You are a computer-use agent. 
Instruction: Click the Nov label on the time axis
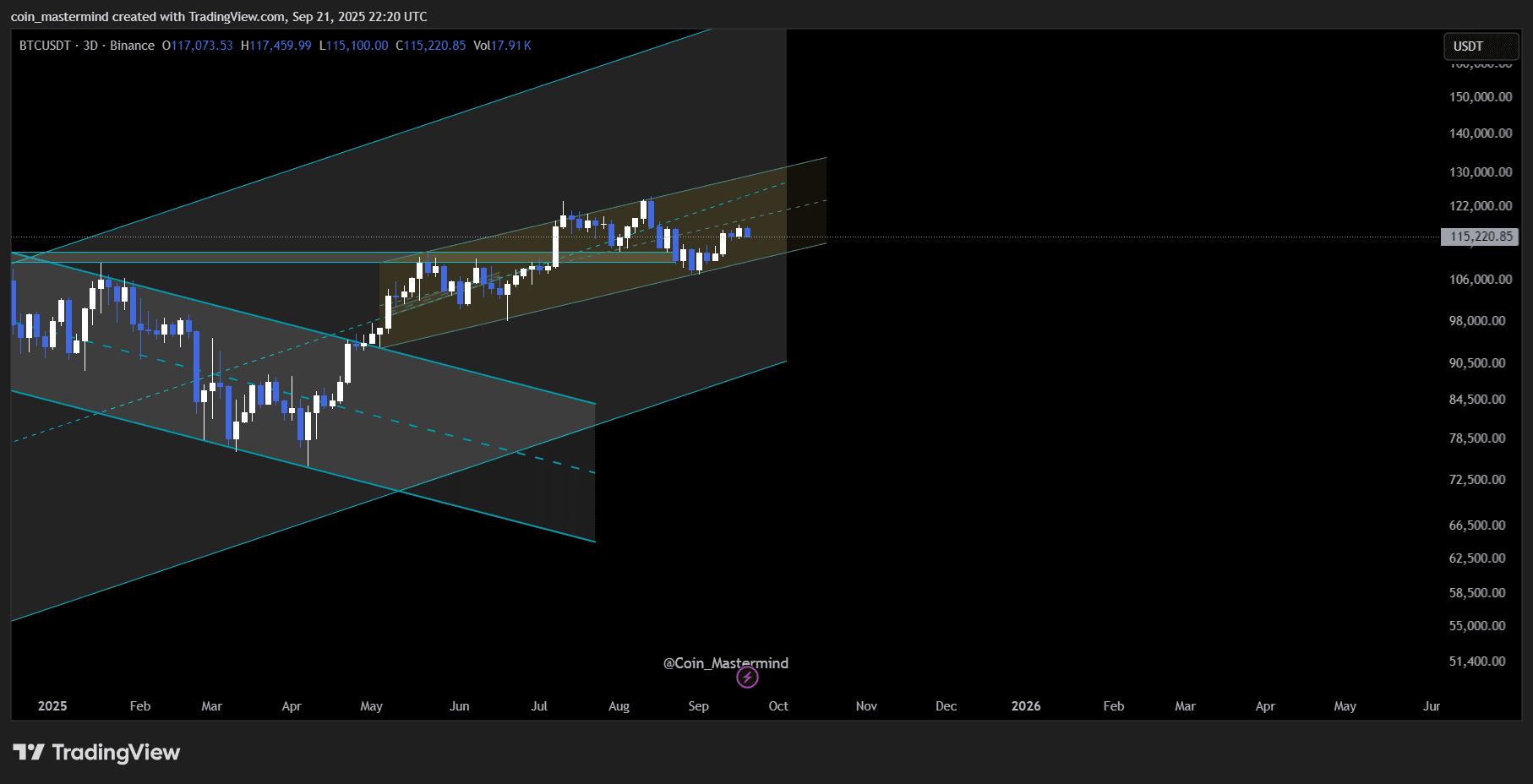(x=866, y=706)
